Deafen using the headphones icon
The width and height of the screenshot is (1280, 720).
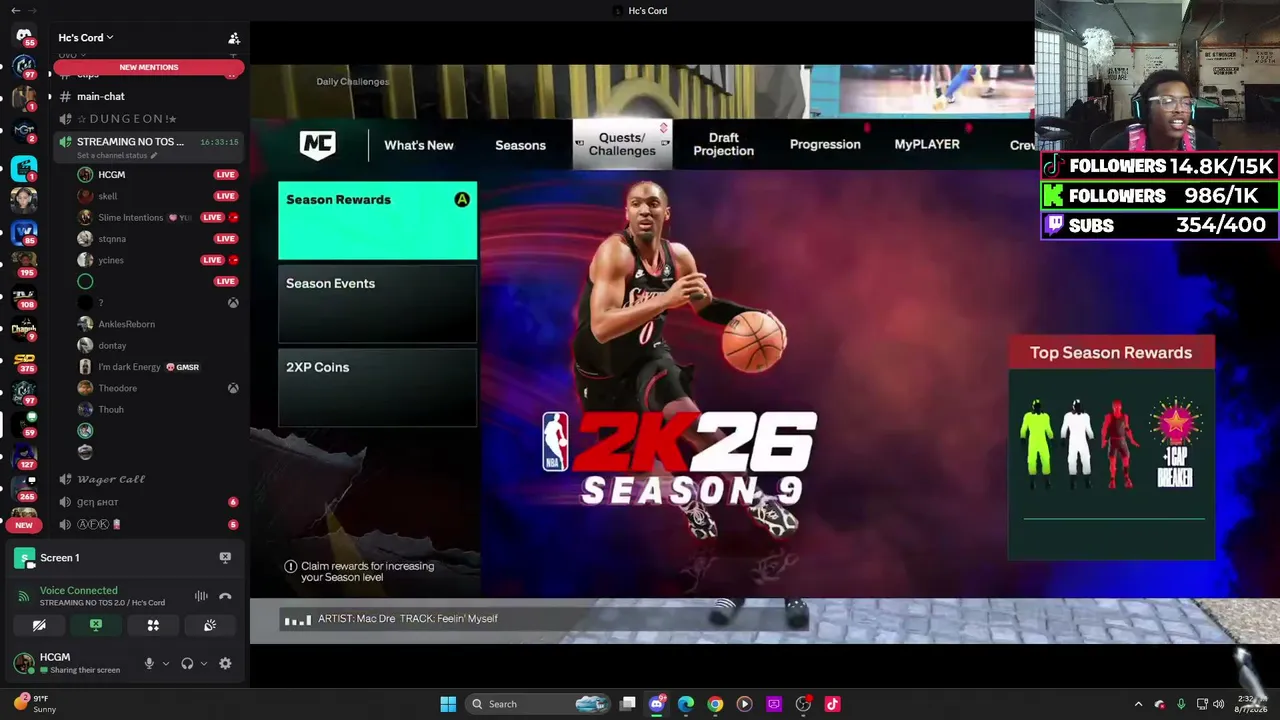coord(187,663)
